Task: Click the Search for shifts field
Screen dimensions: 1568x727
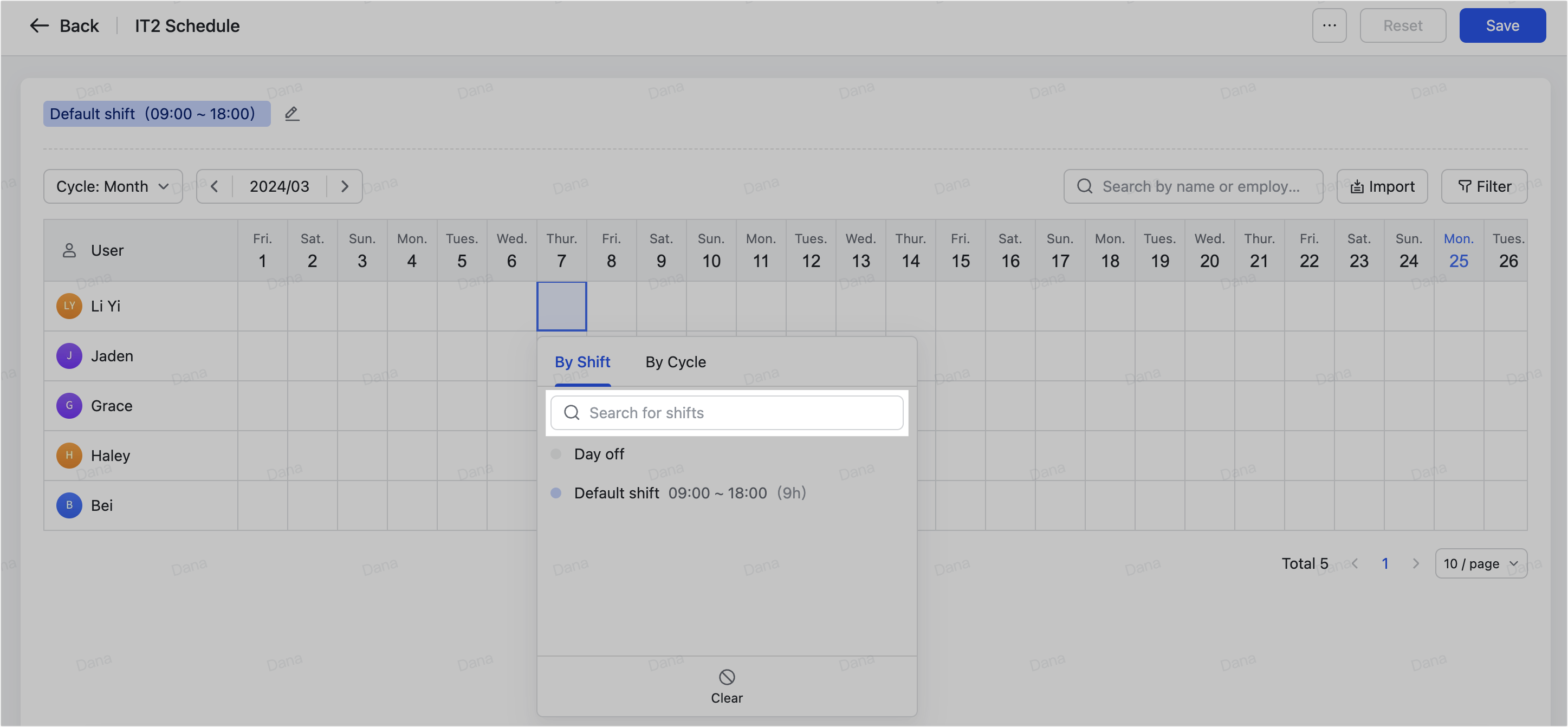Action: tap(726, 413)
